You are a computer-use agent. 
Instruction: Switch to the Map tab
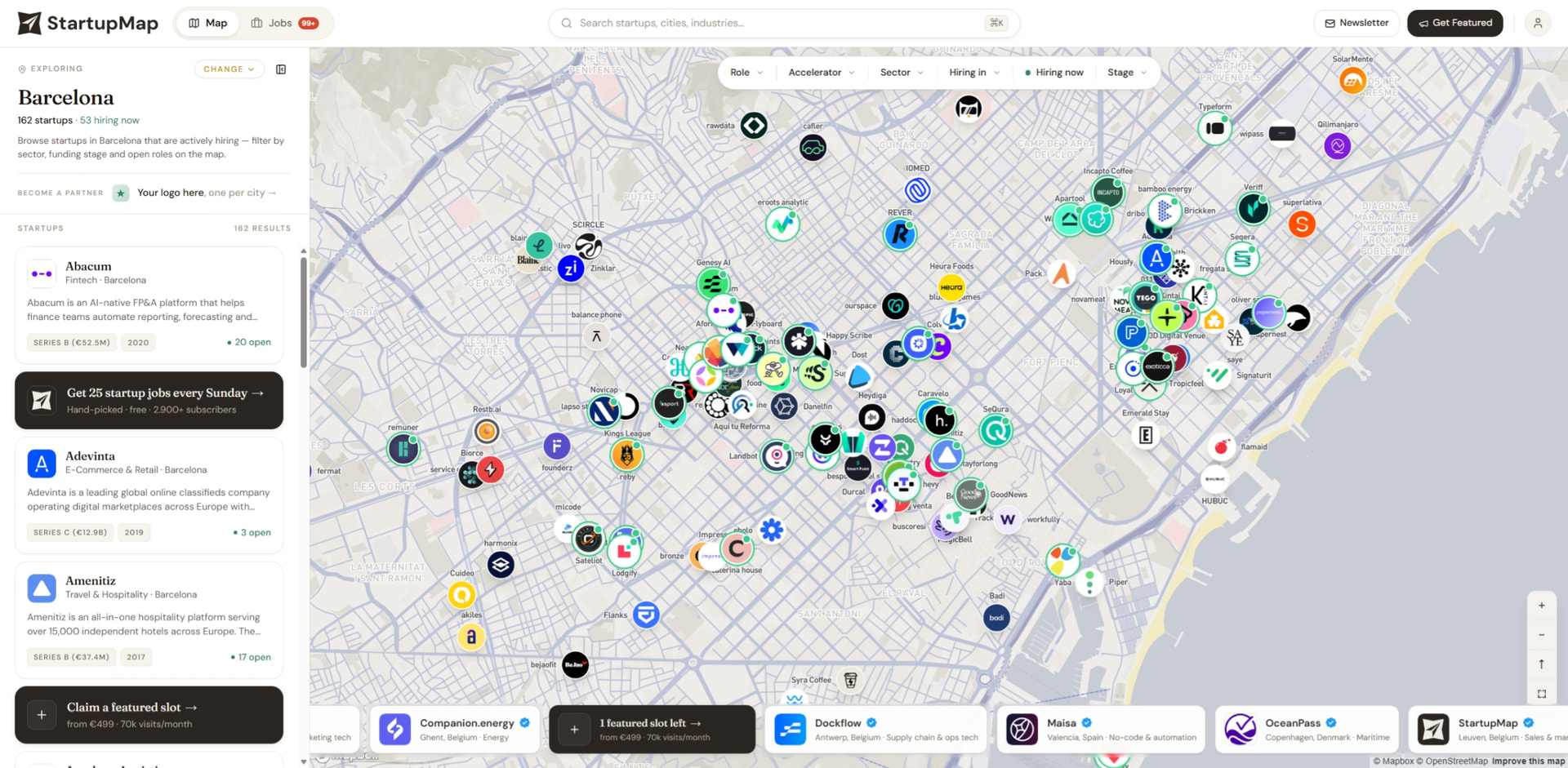pos(208,23)
